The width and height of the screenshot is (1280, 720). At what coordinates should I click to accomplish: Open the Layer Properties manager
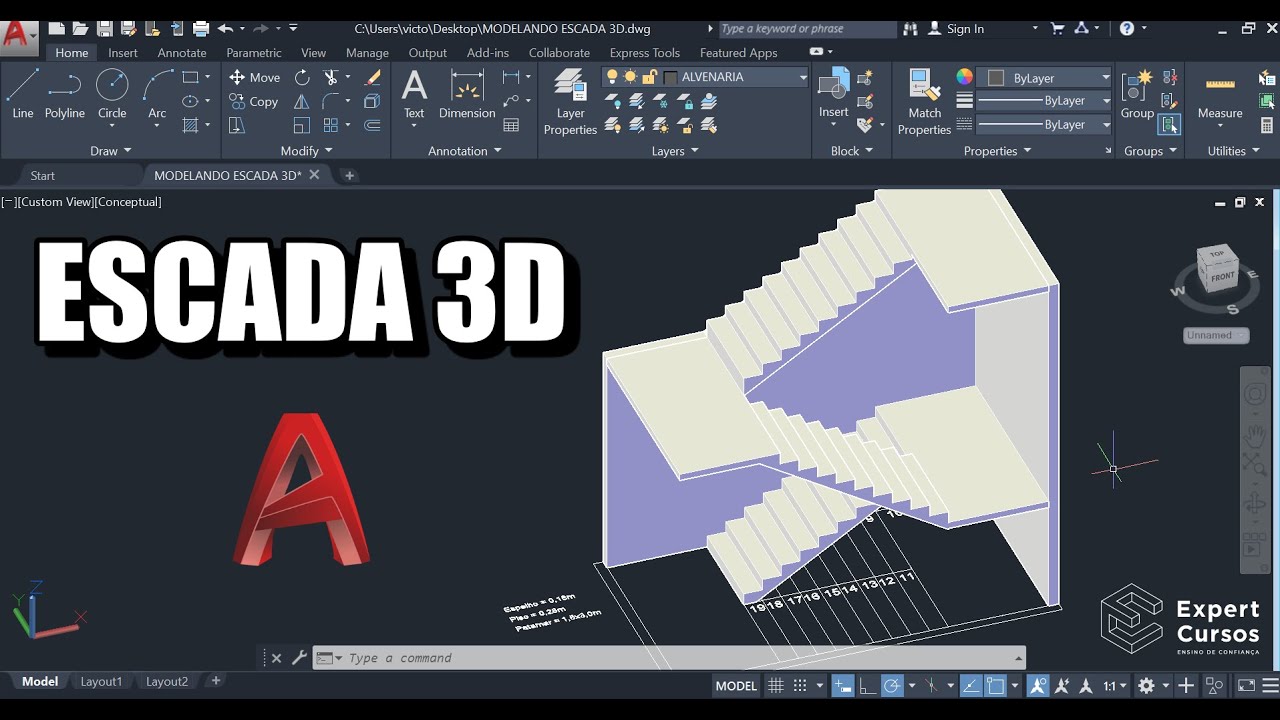(570, 102)
